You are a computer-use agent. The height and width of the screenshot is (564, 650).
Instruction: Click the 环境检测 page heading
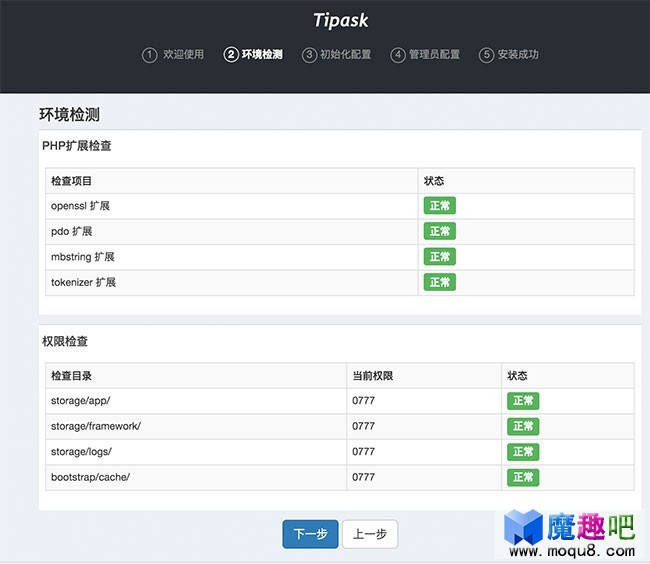pyautogui.click(x=70, y=115)
